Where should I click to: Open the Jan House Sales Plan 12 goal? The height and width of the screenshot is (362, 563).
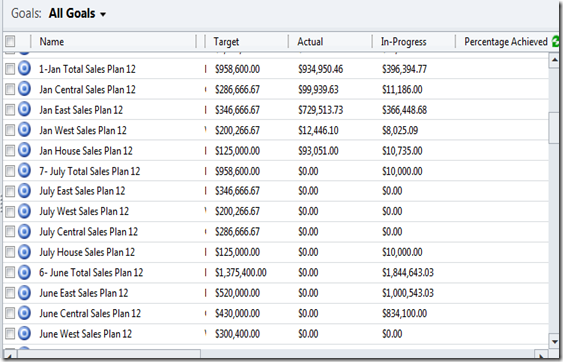click(86, 151)
